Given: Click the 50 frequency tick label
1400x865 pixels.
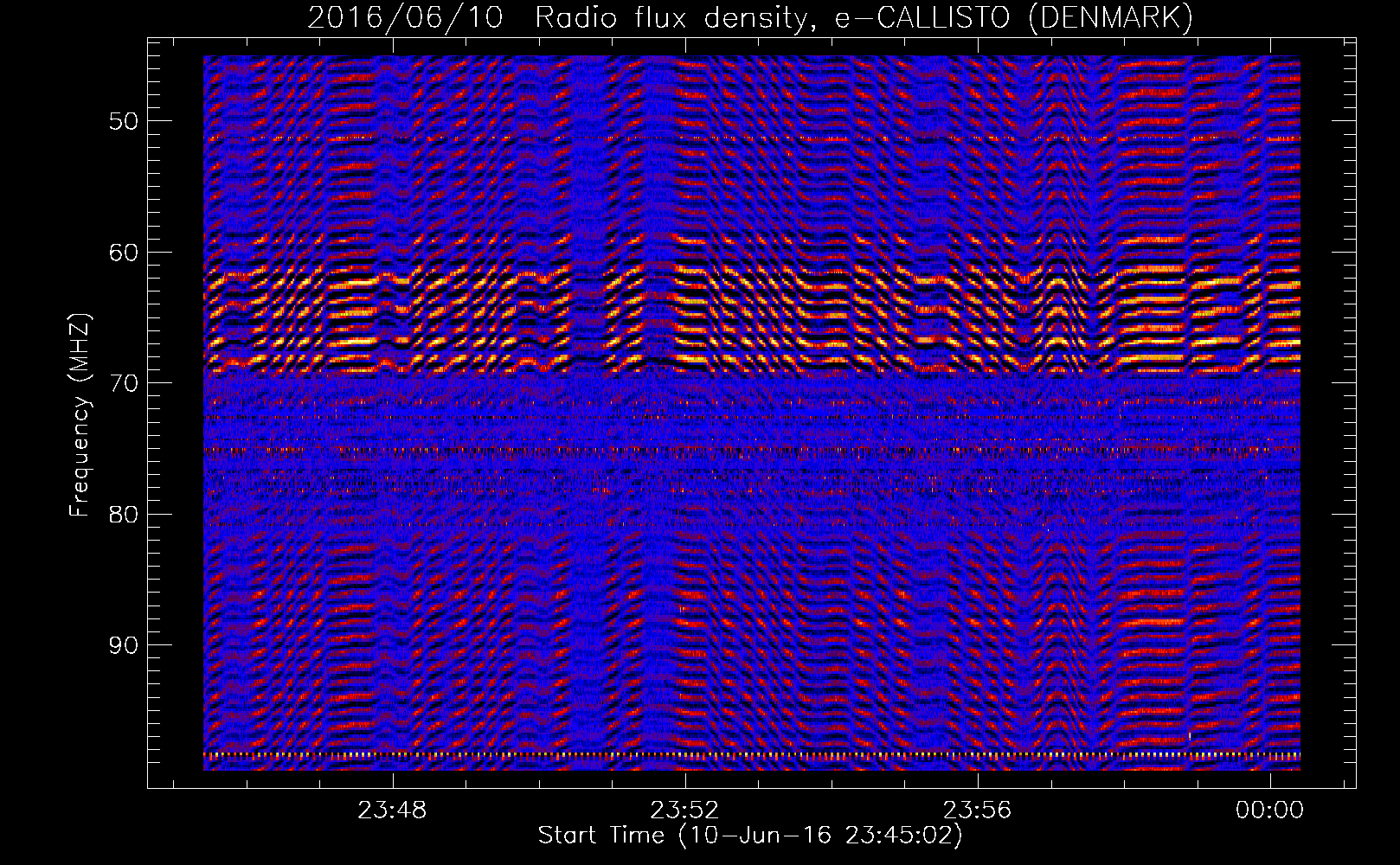Looking at the screenshot, I should point(124,121).
